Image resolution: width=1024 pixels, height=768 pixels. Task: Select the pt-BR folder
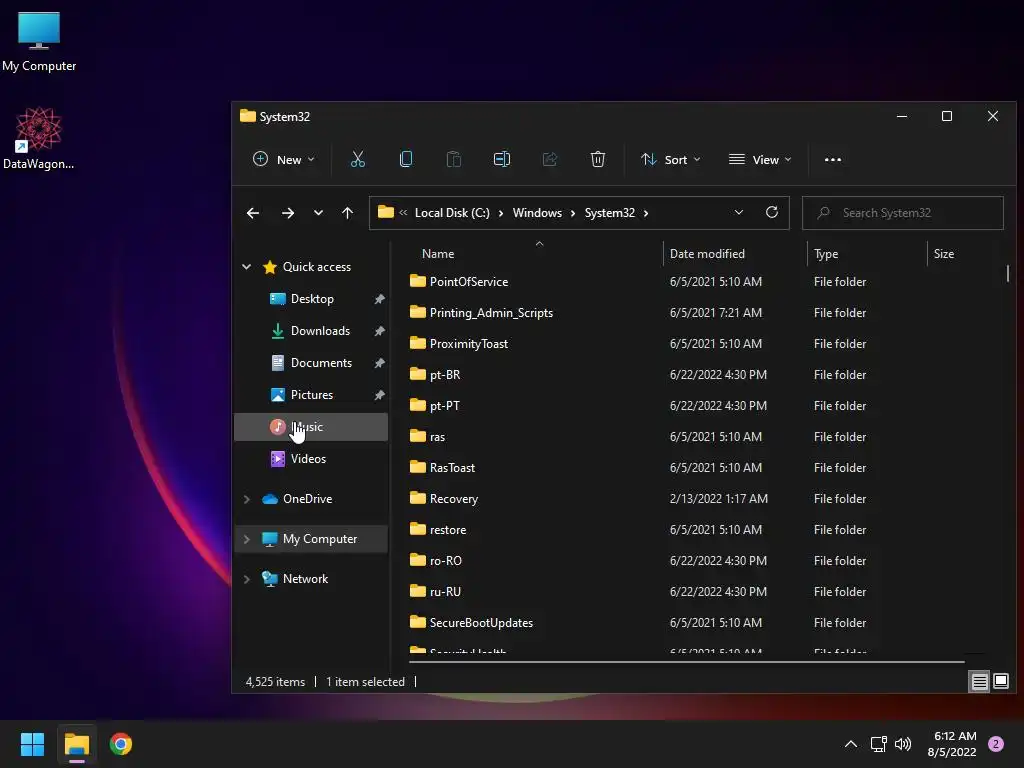[445, 375]
